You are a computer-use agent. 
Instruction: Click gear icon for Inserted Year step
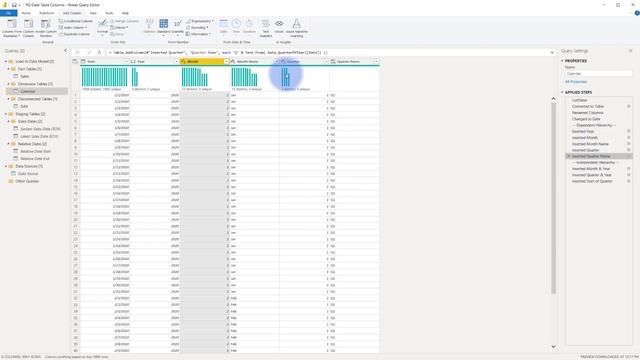[x=629, y=131]
